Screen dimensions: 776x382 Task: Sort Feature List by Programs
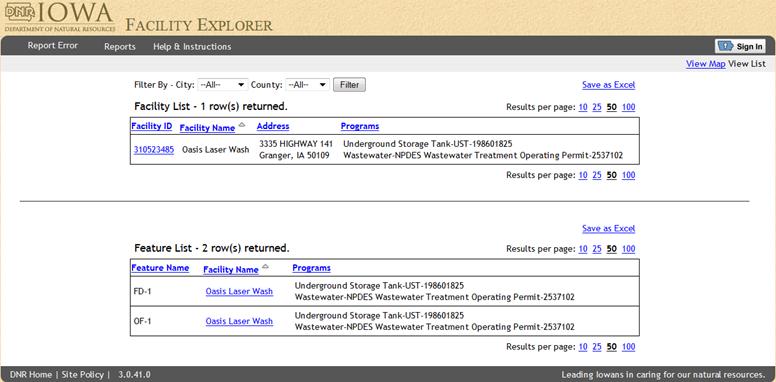(x=311, y=268)
